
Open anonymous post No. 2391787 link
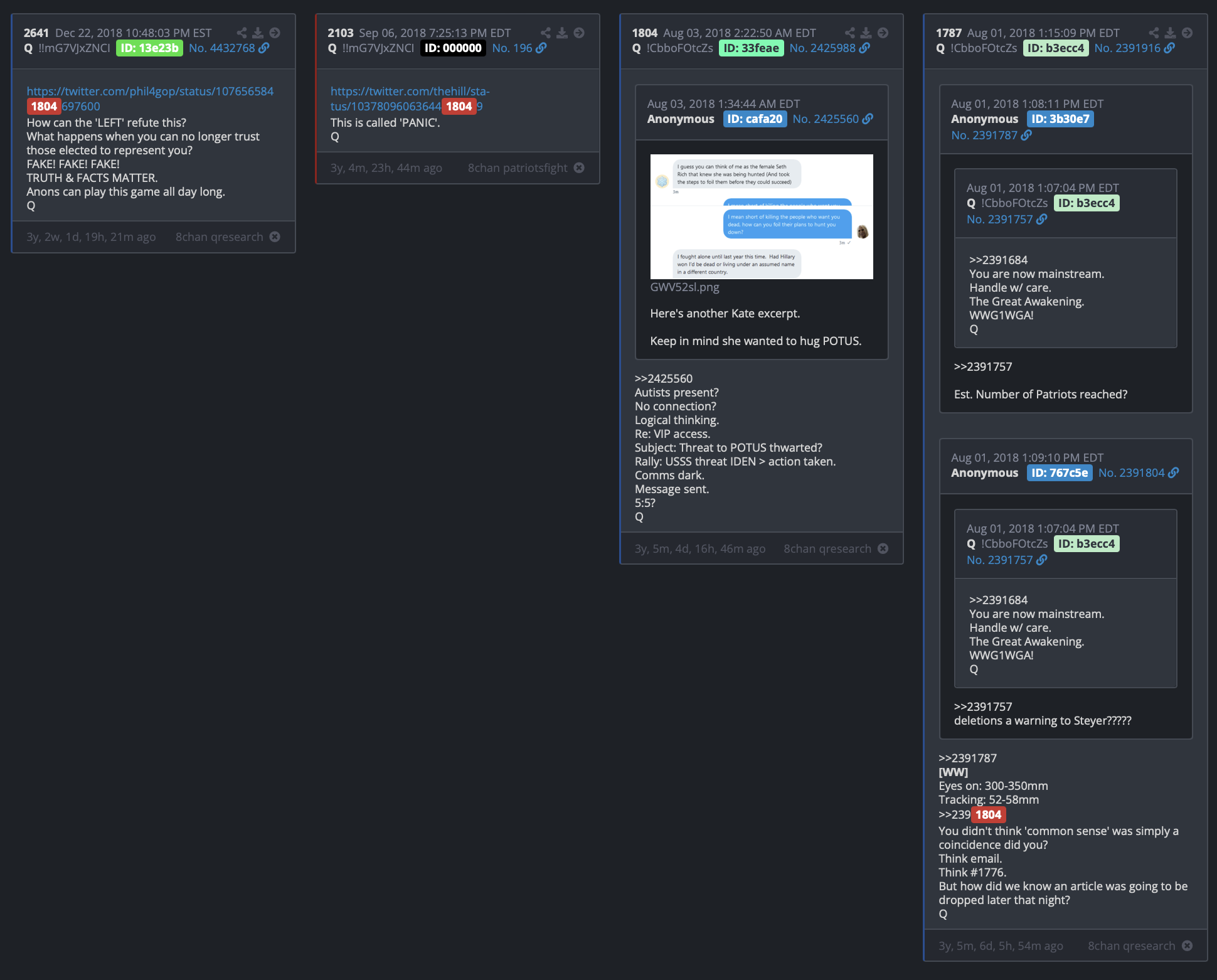pos(984,135)
